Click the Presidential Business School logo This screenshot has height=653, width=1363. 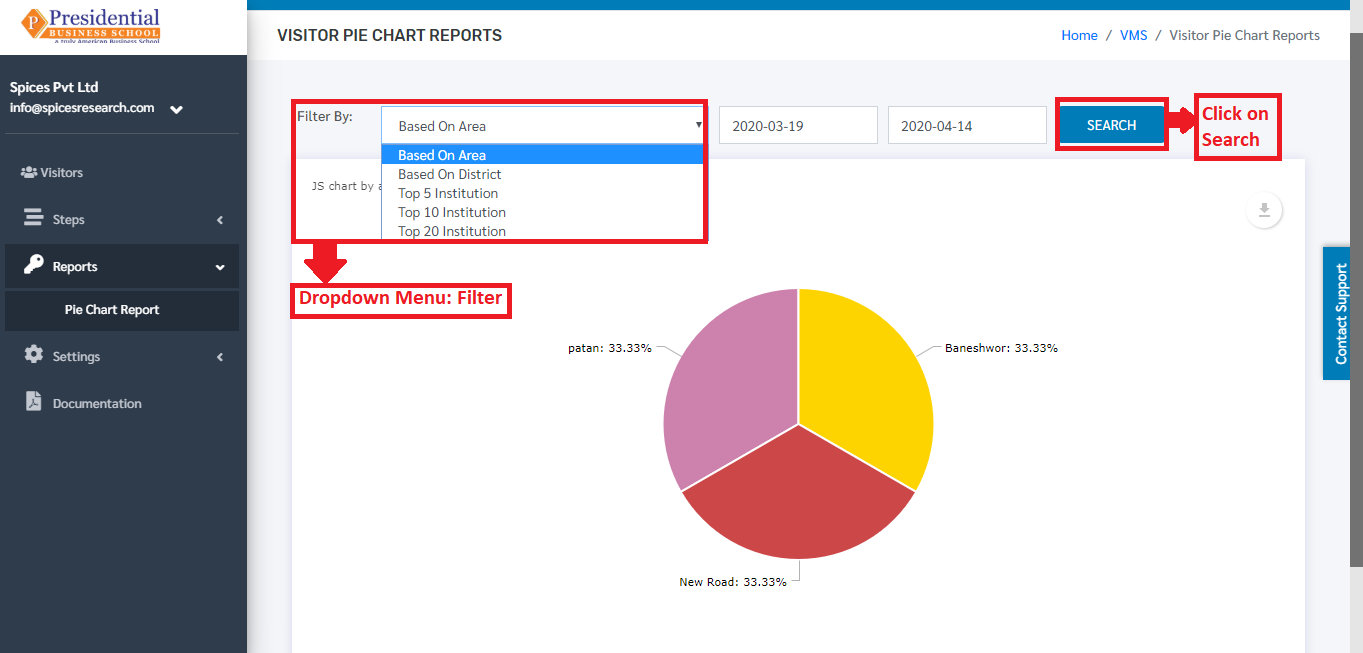tap(91, 26)
